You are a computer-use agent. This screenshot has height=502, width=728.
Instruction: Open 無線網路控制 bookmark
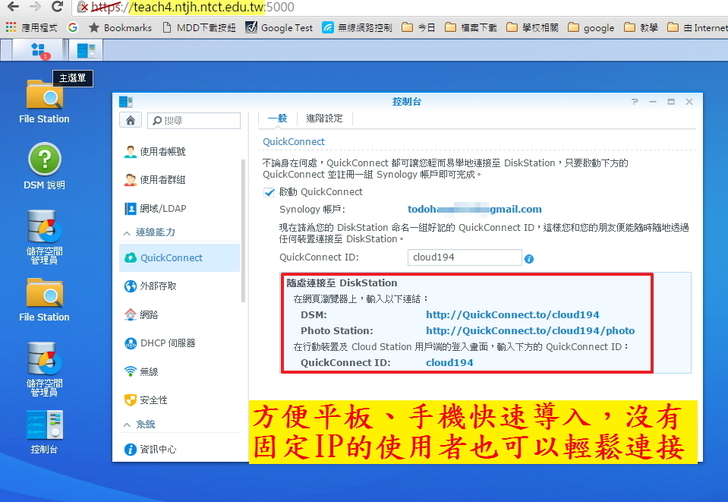point(357,28)
